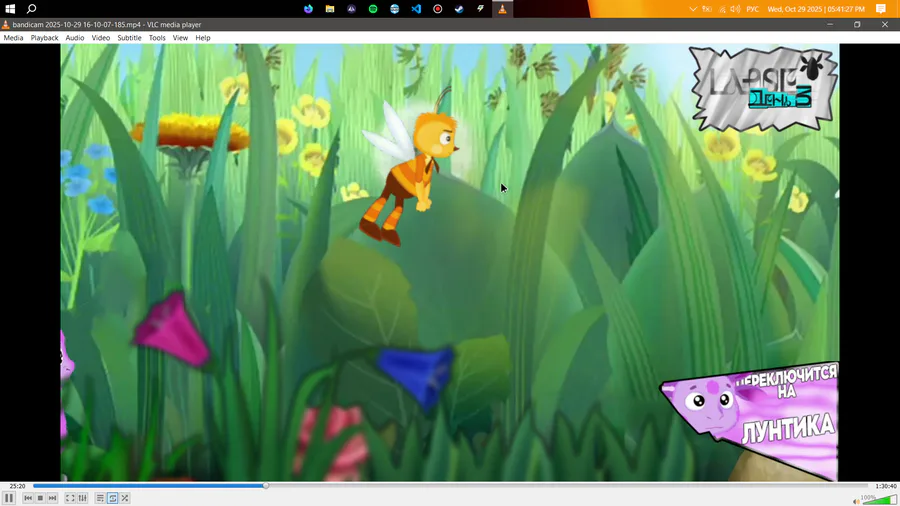Viewport: 900px width, 506px height.
Task: Stop playback with the stop button
Action: [40, 498]
